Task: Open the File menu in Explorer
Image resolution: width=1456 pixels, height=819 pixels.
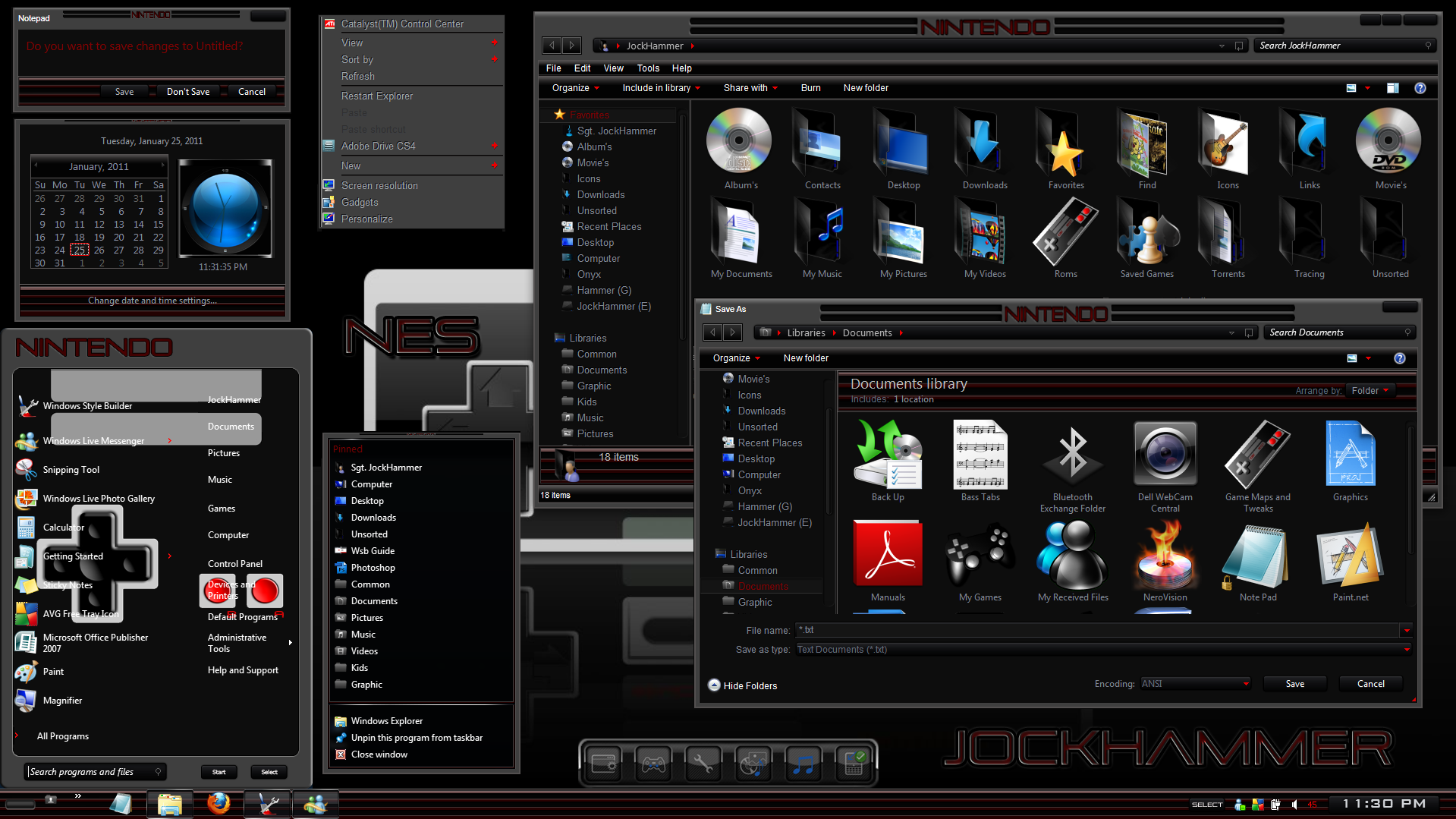Action: pyautogui.click(x=554, y=68)
